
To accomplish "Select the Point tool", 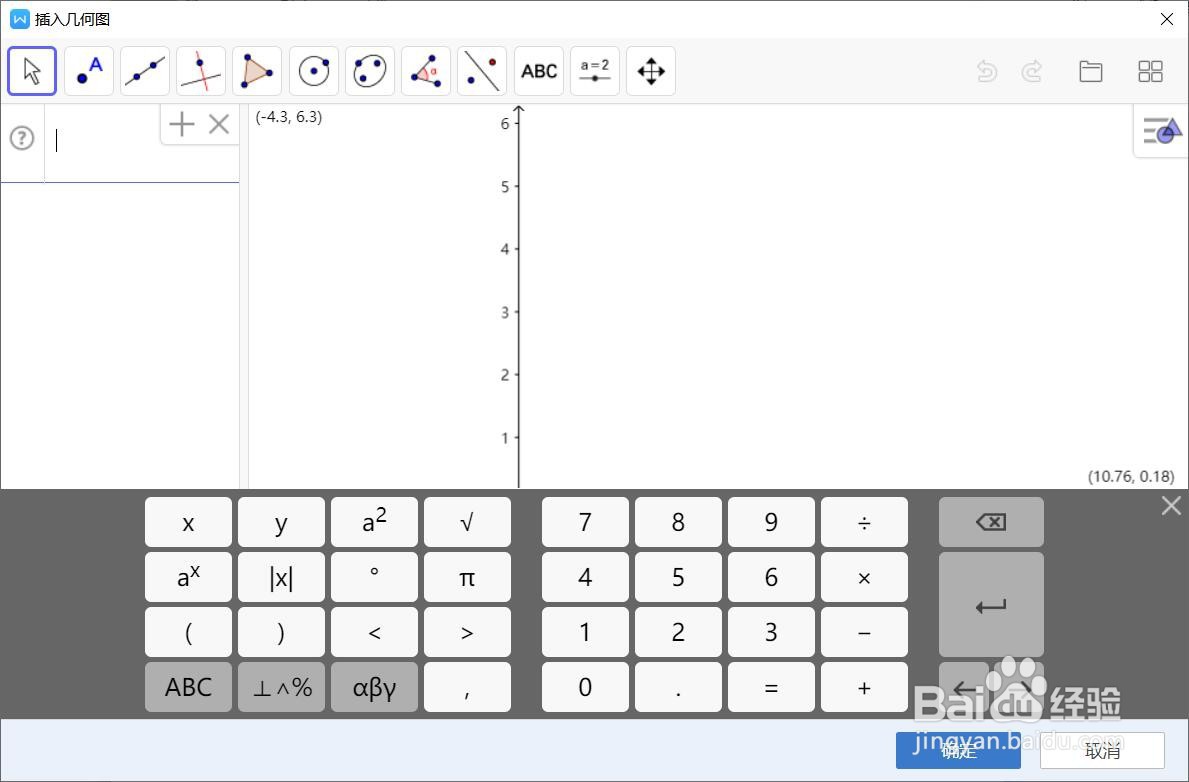I will click(x=89, y=71).
